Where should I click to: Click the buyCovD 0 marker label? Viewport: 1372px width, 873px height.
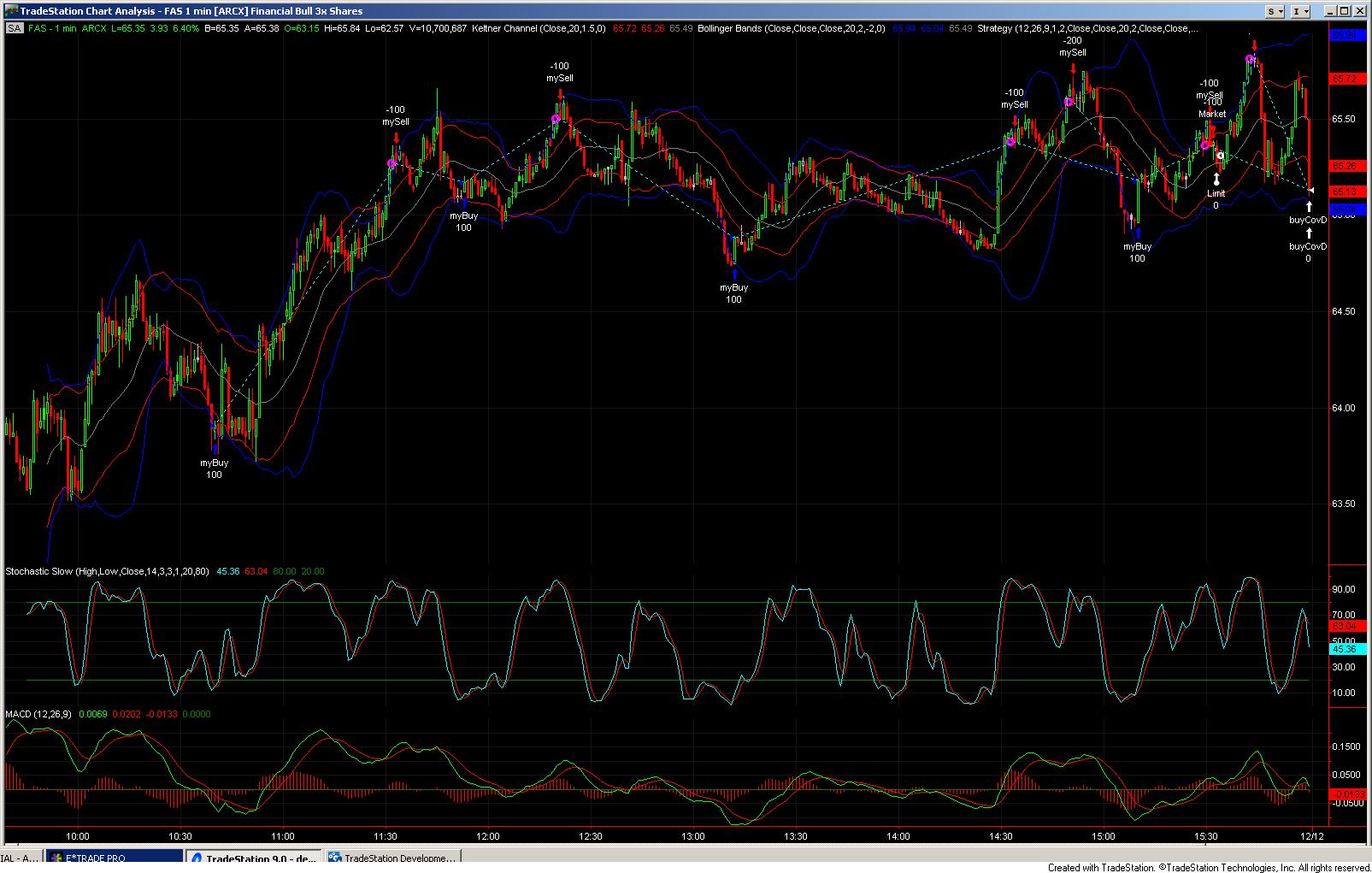1308,252
